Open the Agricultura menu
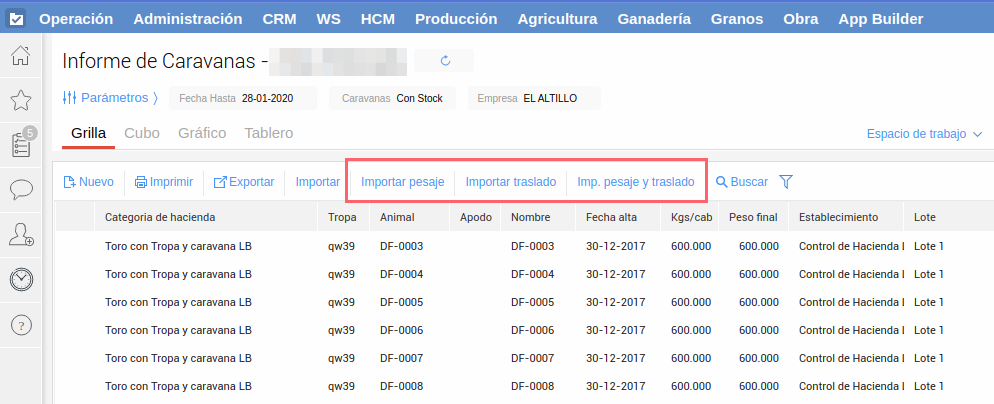Viewport: 994px width, 404px height. click(x=557, y=19)
